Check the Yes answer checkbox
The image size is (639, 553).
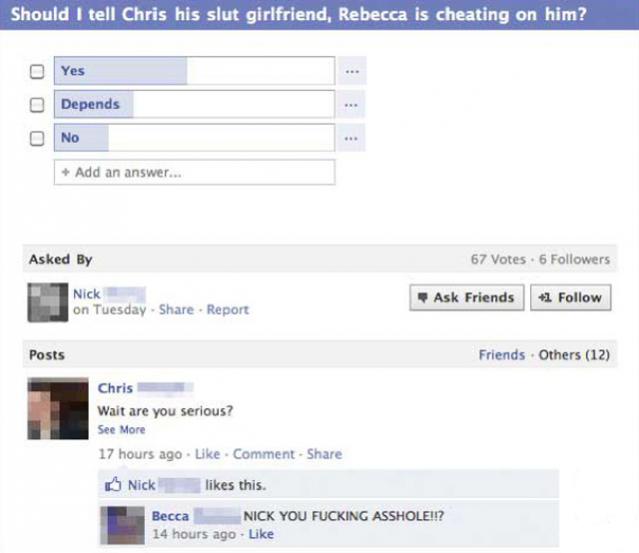(37, 71)
